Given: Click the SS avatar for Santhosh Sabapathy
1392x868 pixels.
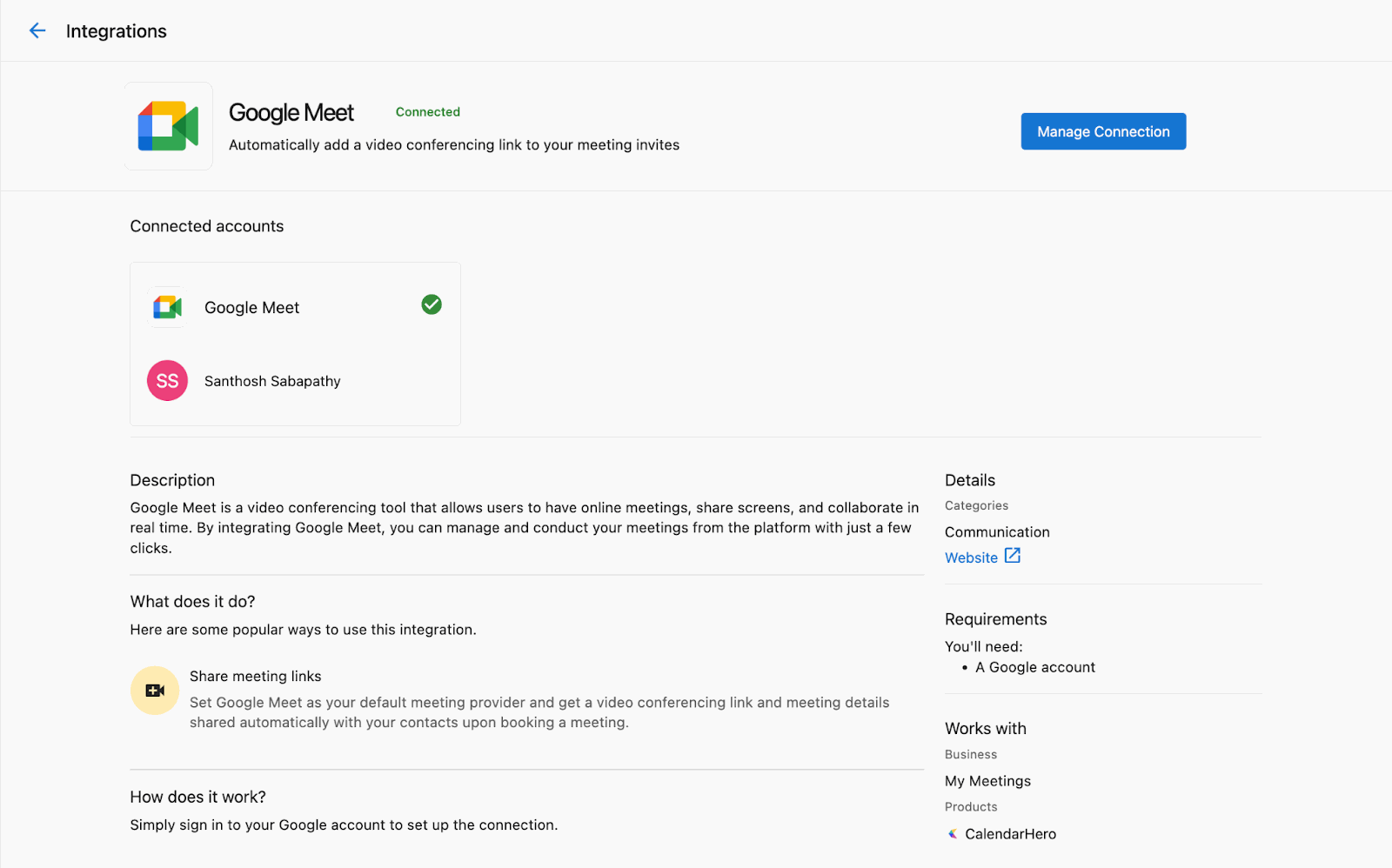Looking at the screenshot, I should tap(168, 381).
